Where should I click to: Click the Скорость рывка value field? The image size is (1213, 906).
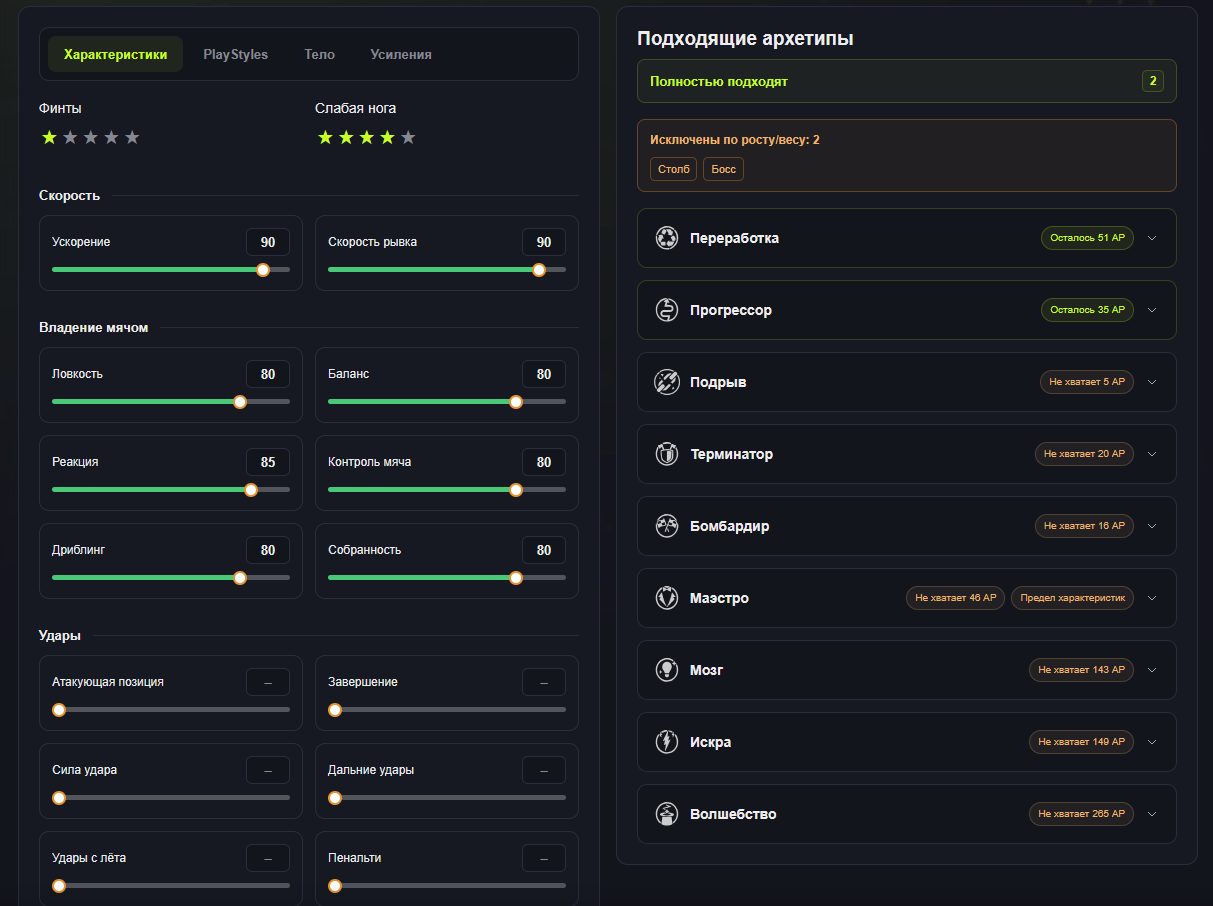[x=544, y=242]
